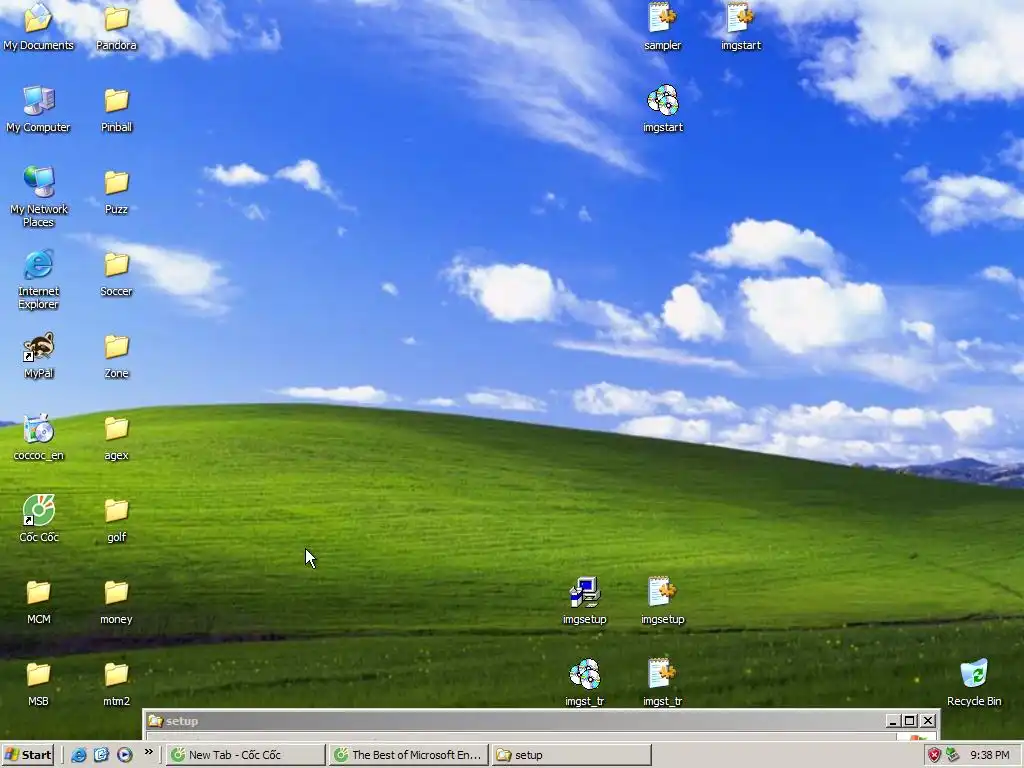Maximize the setup window
The image size is (1024, 768).
[x=910, y=720]
